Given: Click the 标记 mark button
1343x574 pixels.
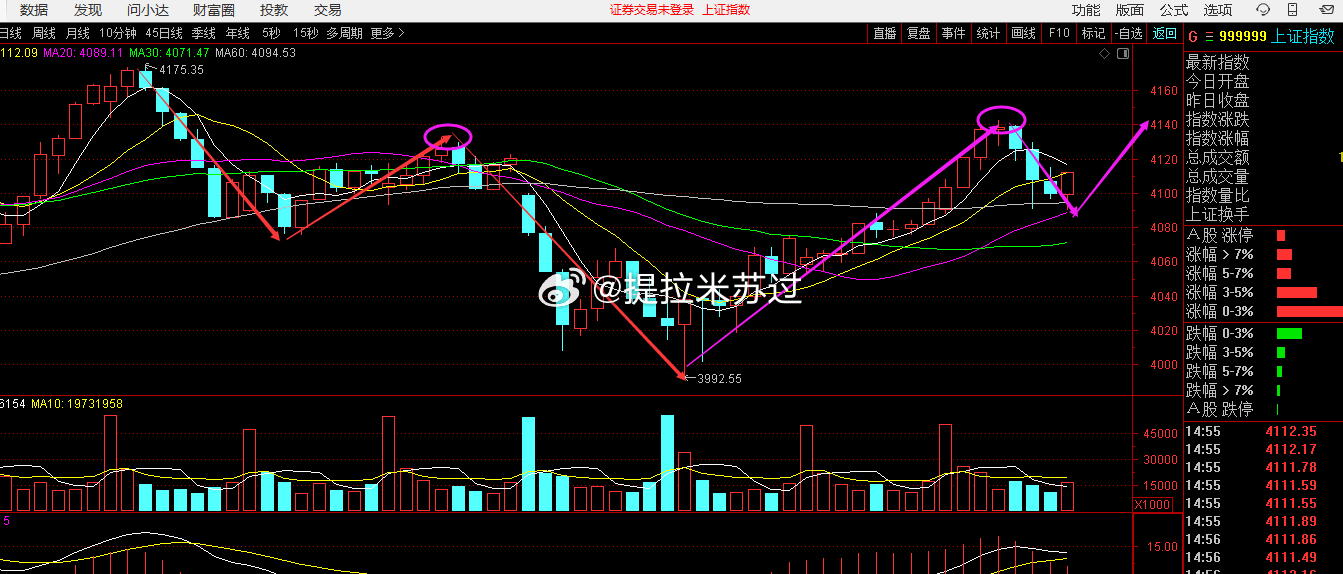Looking at the screenshot, I should tap(1093, 33).
